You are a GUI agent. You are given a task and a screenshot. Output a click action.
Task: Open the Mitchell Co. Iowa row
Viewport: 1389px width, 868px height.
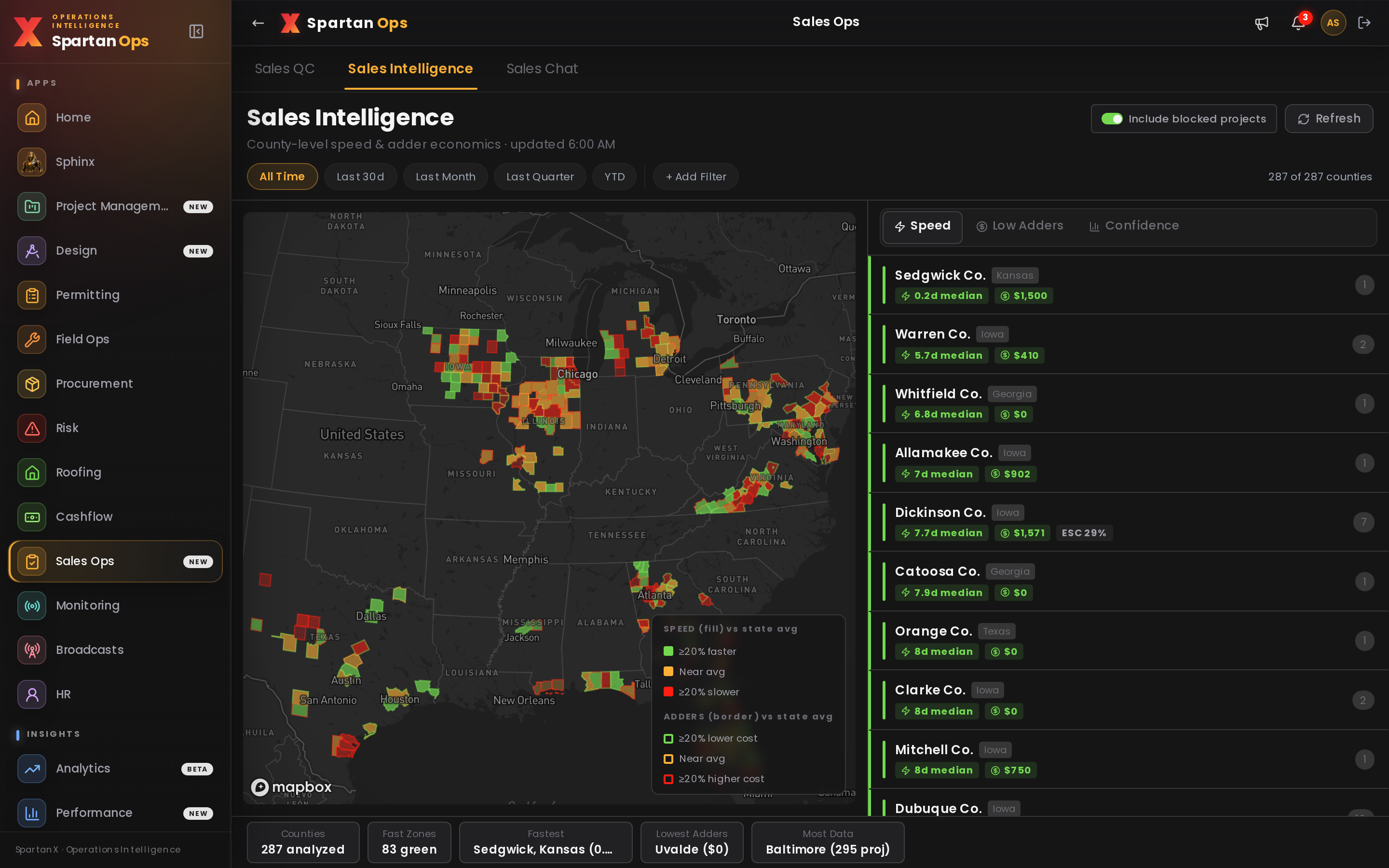point(1129,759)
